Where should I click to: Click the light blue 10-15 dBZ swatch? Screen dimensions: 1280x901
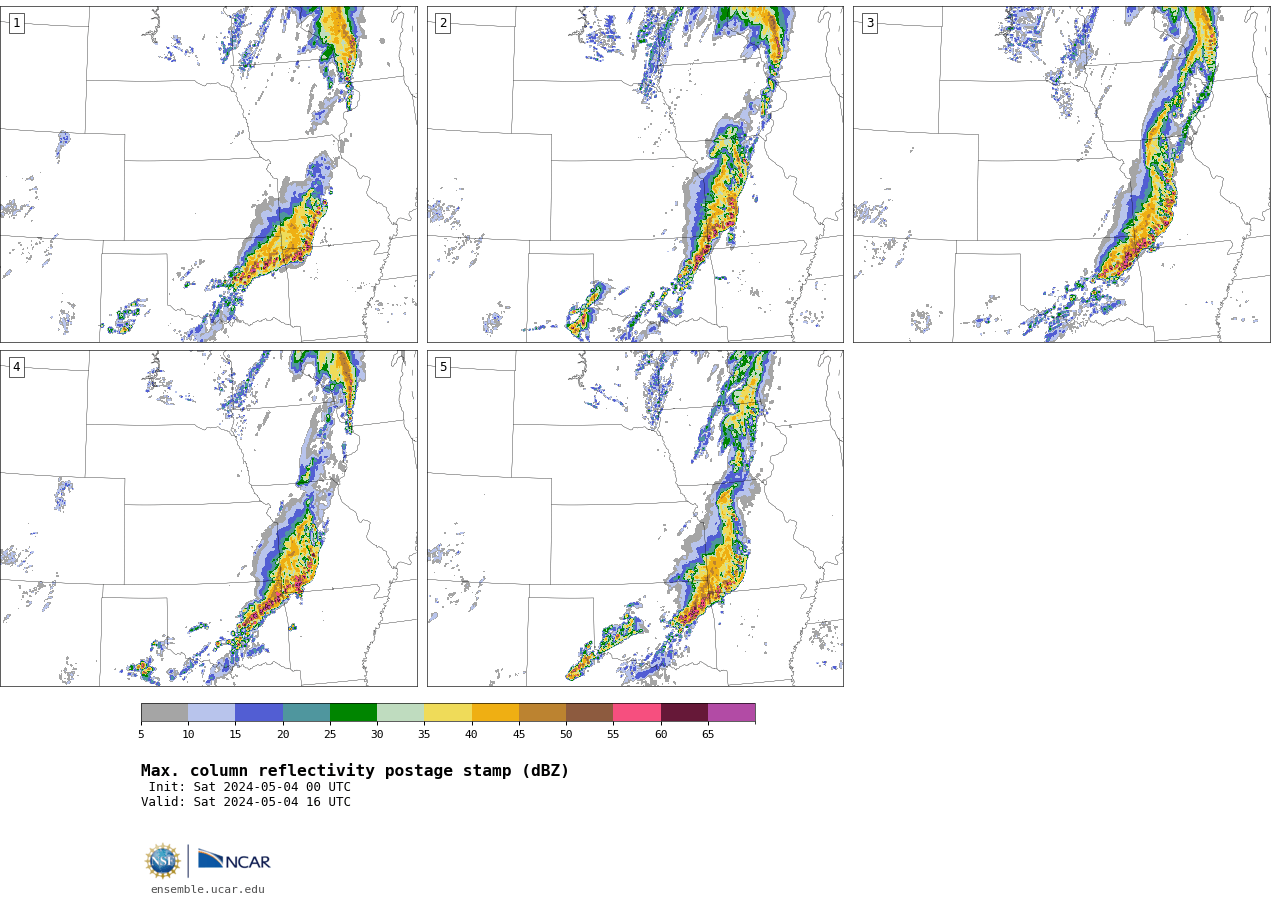pos(212,712)
